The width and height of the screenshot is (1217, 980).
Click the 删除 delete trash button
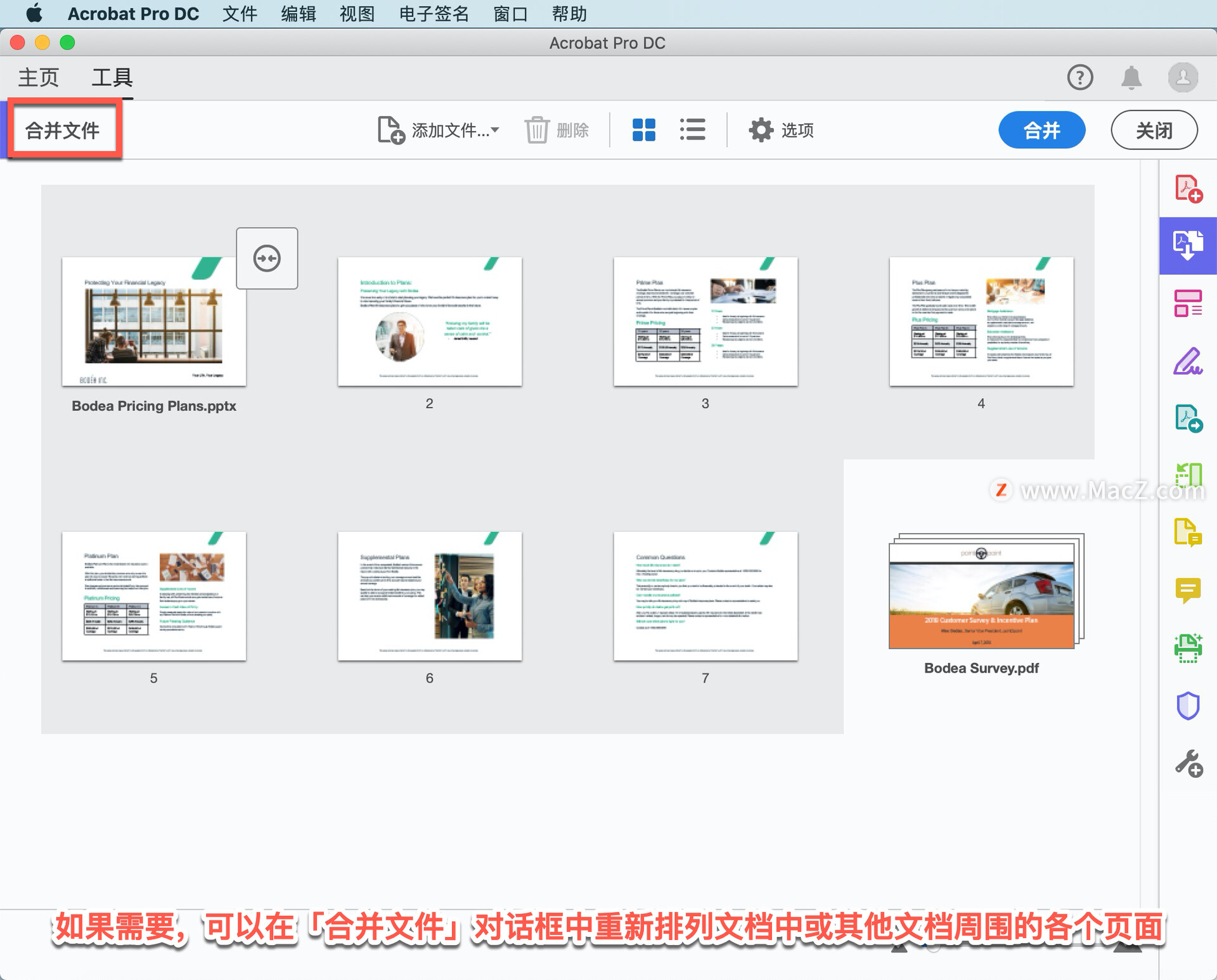coord(557,130)
